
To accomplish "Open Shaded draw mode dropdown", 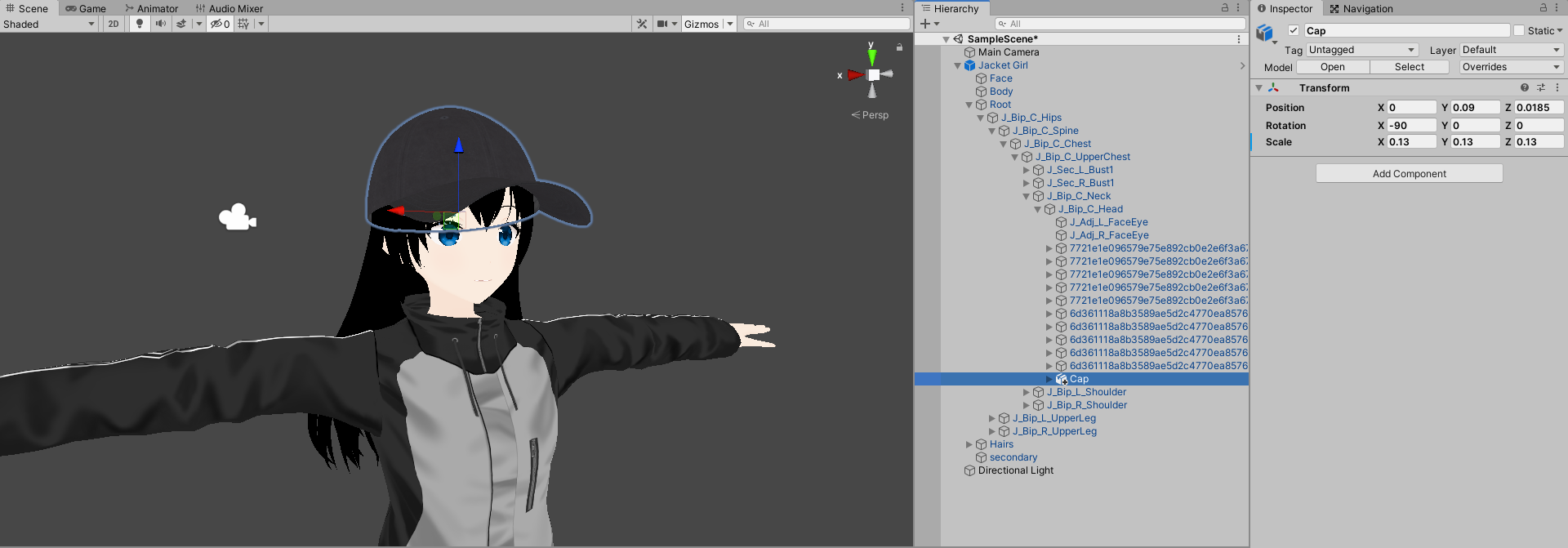I will (x=50, y=24).
